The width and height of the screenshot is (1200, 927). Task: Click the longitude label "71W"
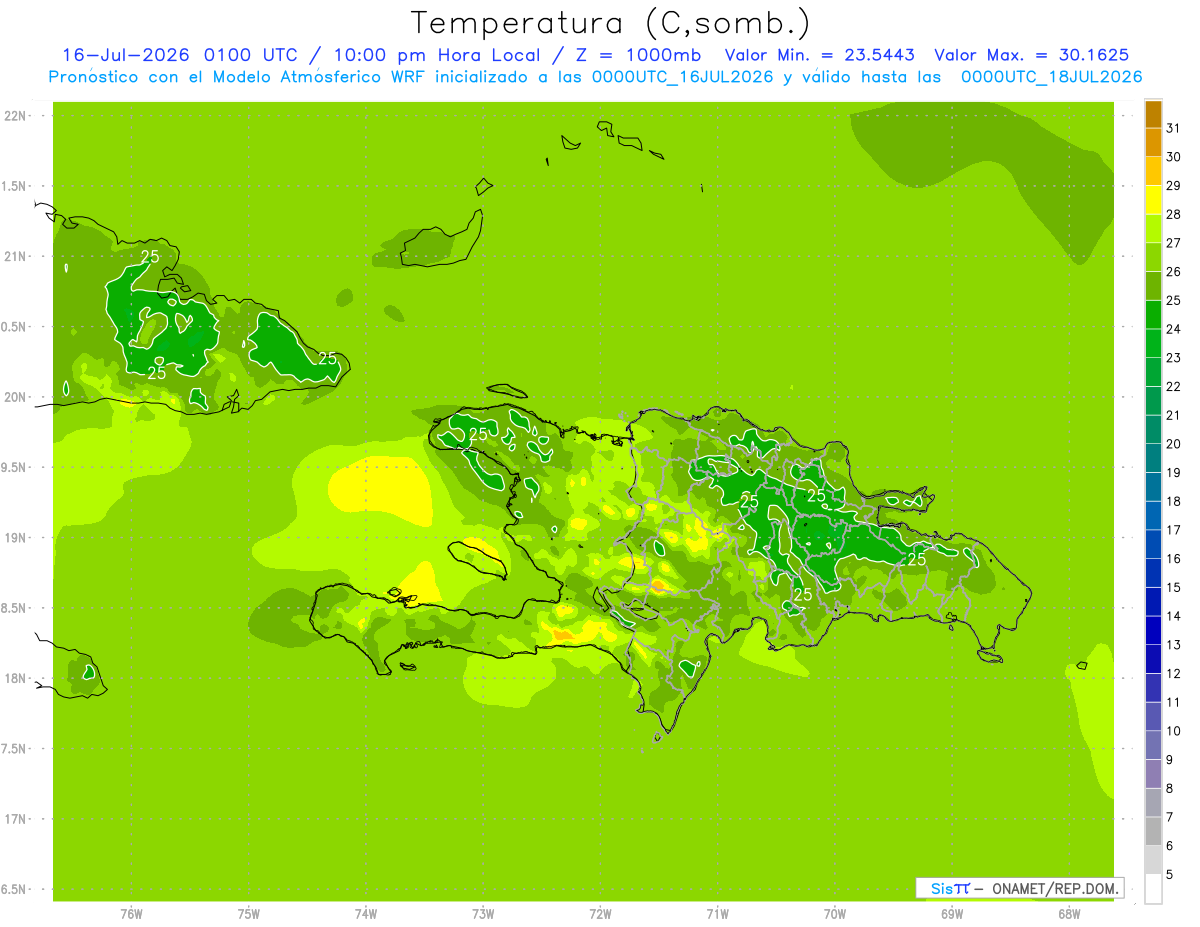(x=717, y=913)
